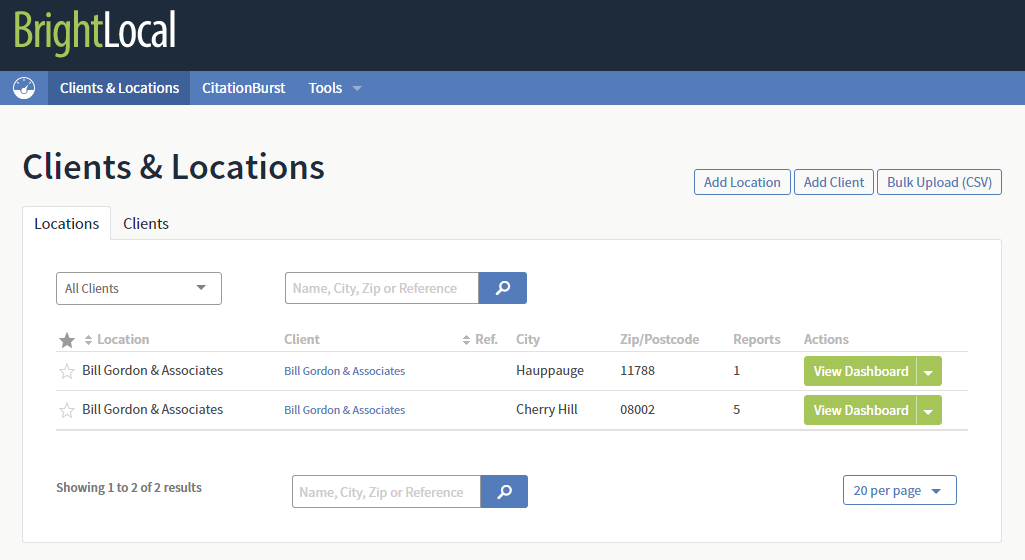
Task: Click Showing 1 to 2 of 2 results
Action: pyautogui.click(x=129, y=487)
